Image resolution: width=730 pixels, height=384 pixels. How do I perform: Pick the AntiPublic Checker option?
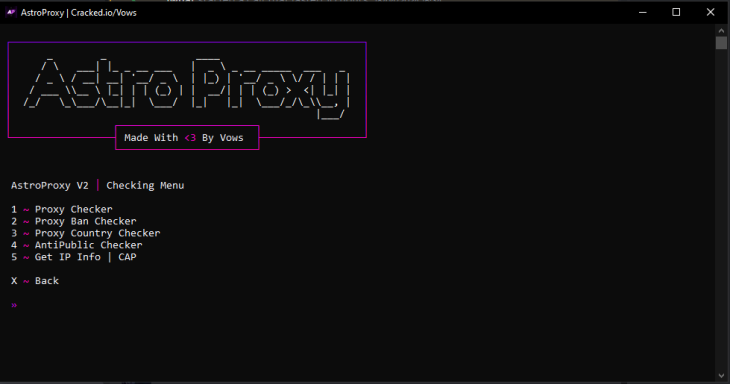point(76,245)
